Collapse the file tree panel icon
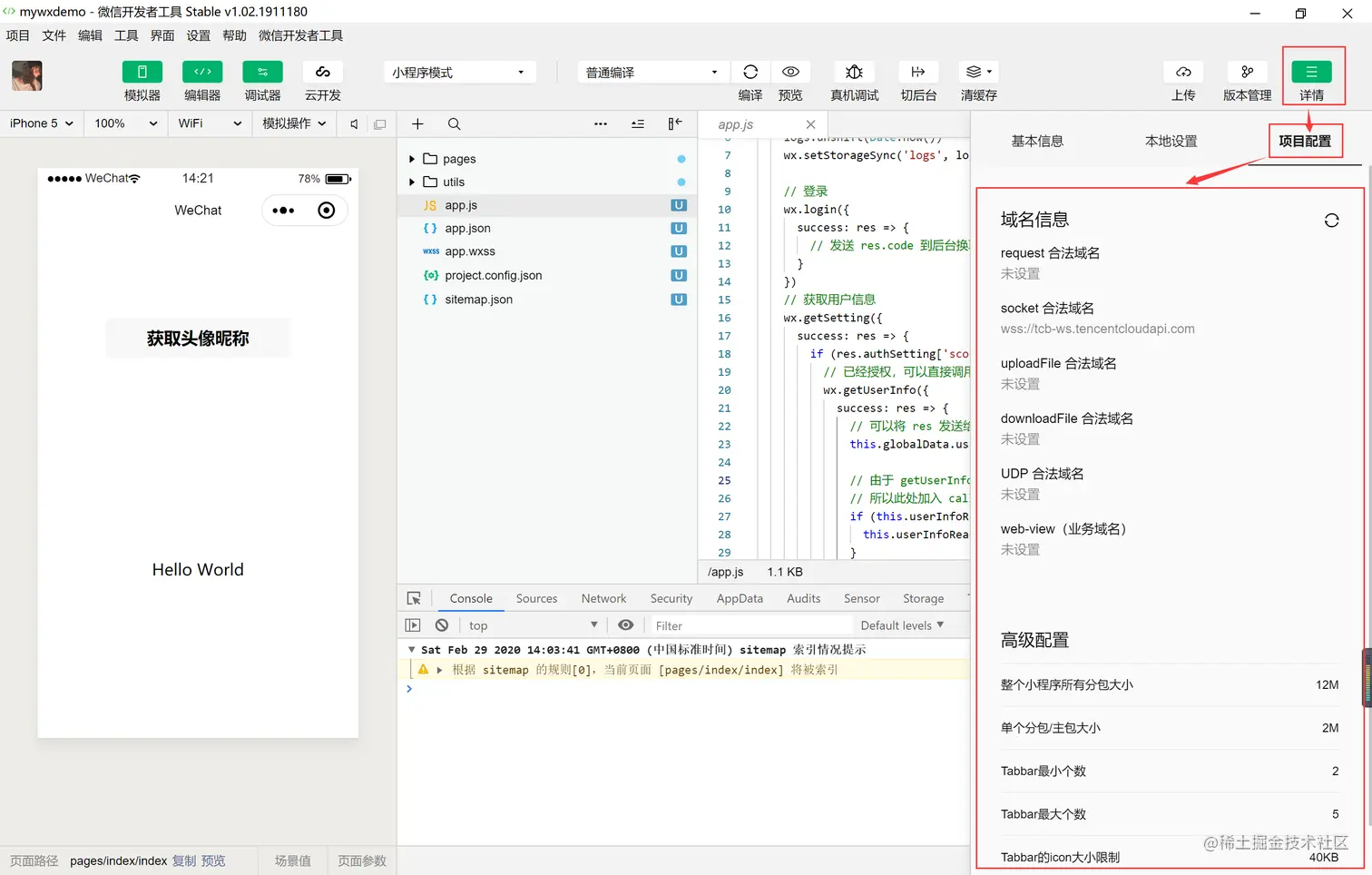 coord(675,124)
